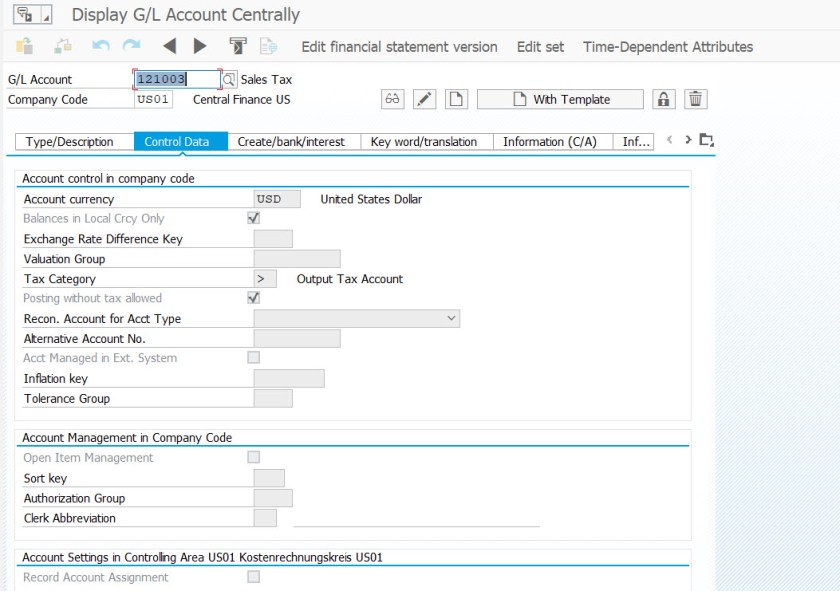The height and width of the screenshot is (591, 840).
Task: Click the Create blank page icon
Action: [456, 99]
